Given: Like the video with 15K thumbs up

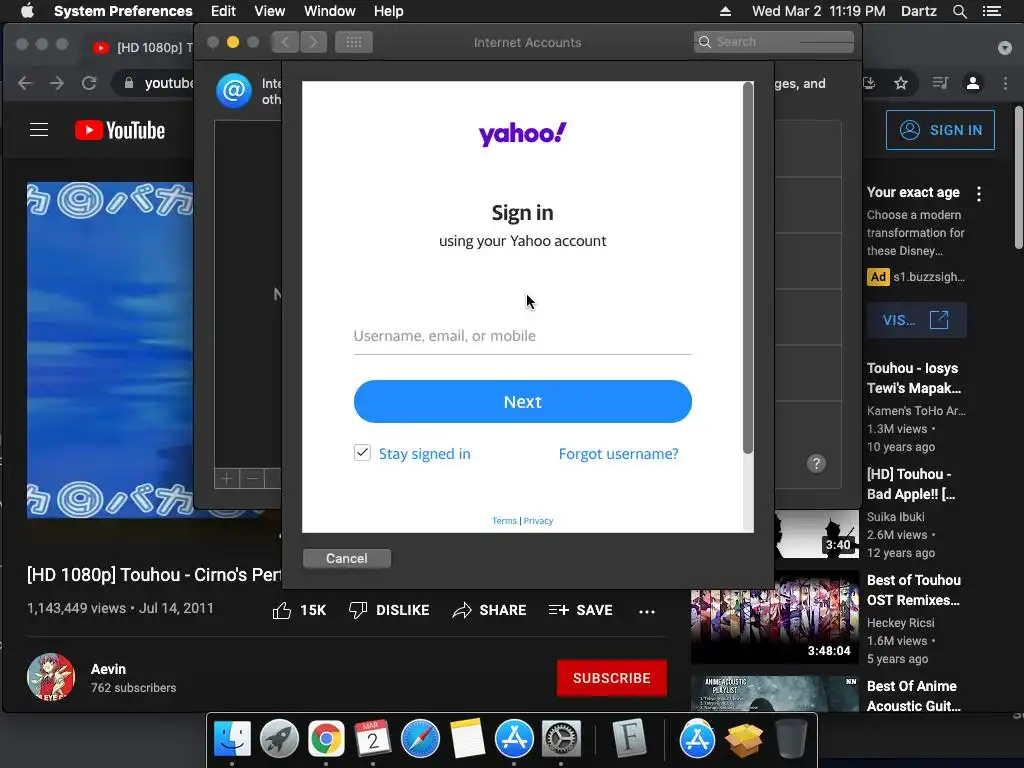Looking at the screenshot, I should coord(299,611).
